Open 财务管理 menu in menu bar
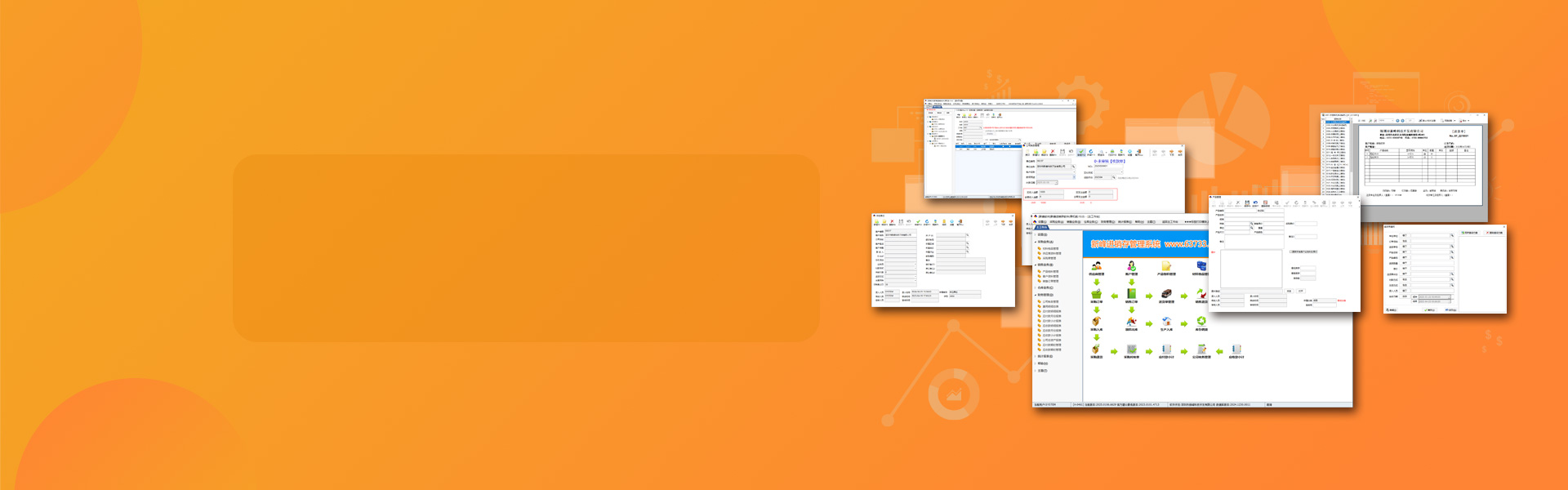This screenshot has width=1568, height=490. pos(1107,222)
